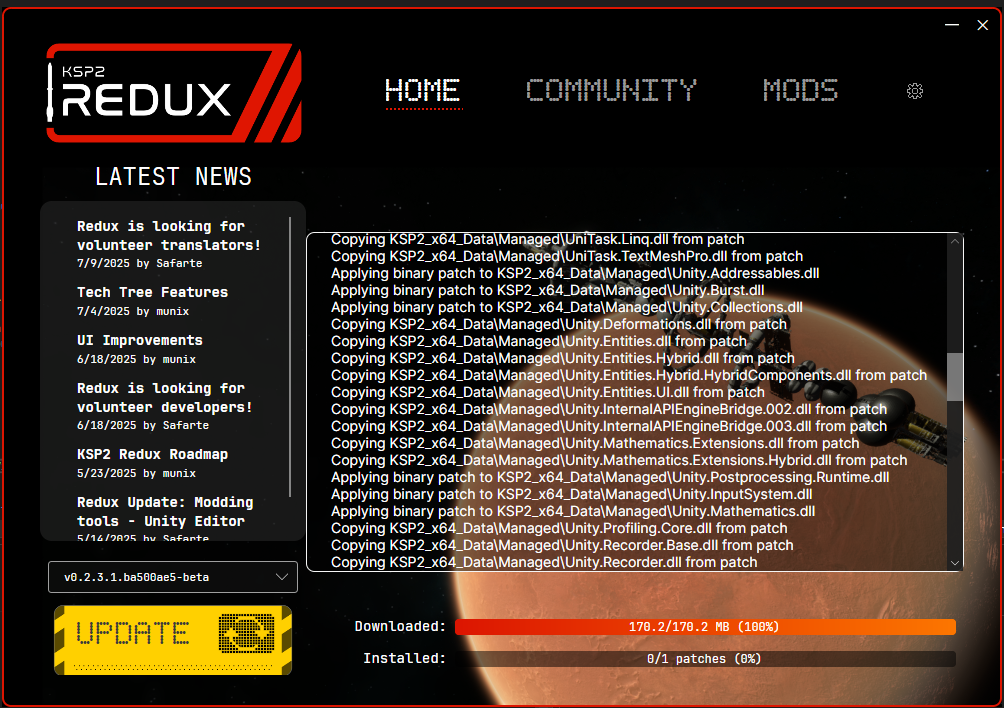Click log line Copying Unity.Mathematics.Extensions.dll from patch
The width and height of the screenshot is (1004, 708).
point(595,444)
